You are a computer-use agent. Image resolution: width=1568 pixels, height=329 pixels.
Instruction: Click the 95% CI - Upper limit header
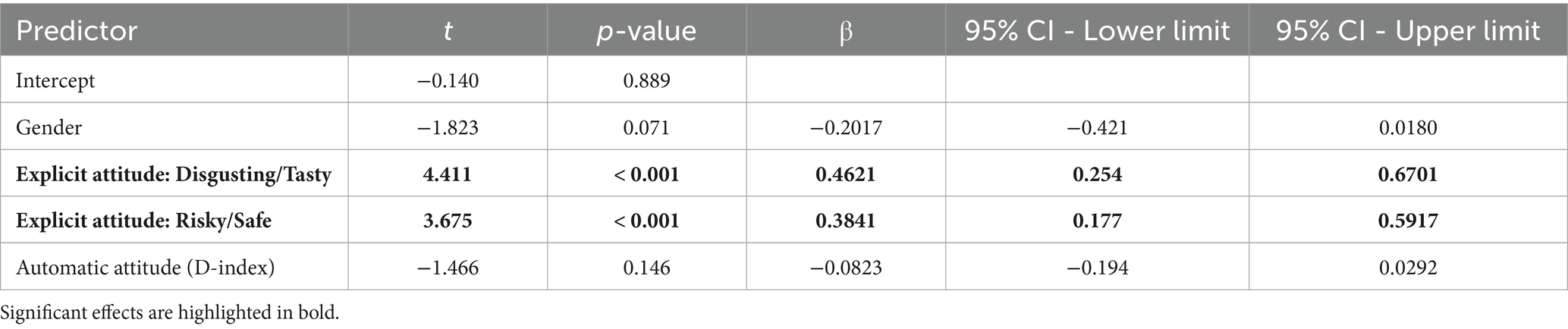[1408, 31]
